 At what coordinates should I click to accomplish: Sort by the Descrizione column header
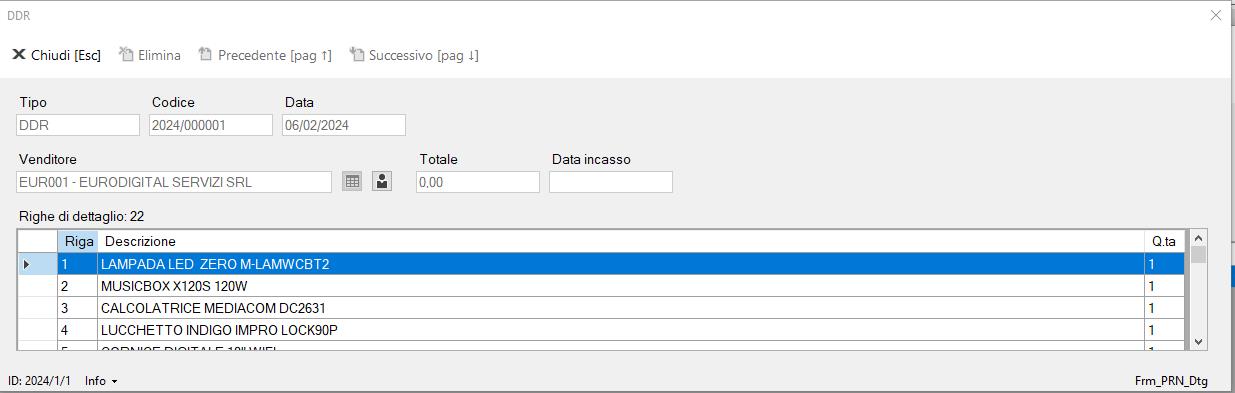[620, 241]
